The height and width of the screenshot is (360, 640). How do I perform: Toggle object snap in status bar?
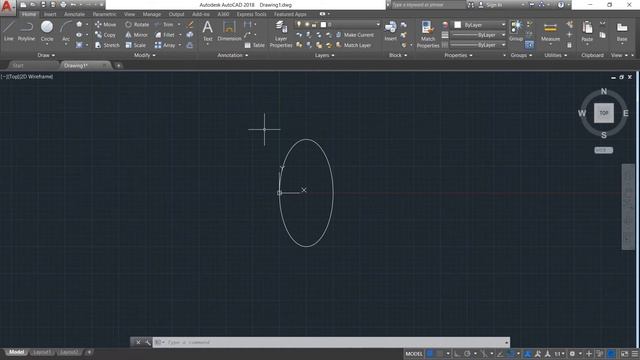click(x=511, y=353)
